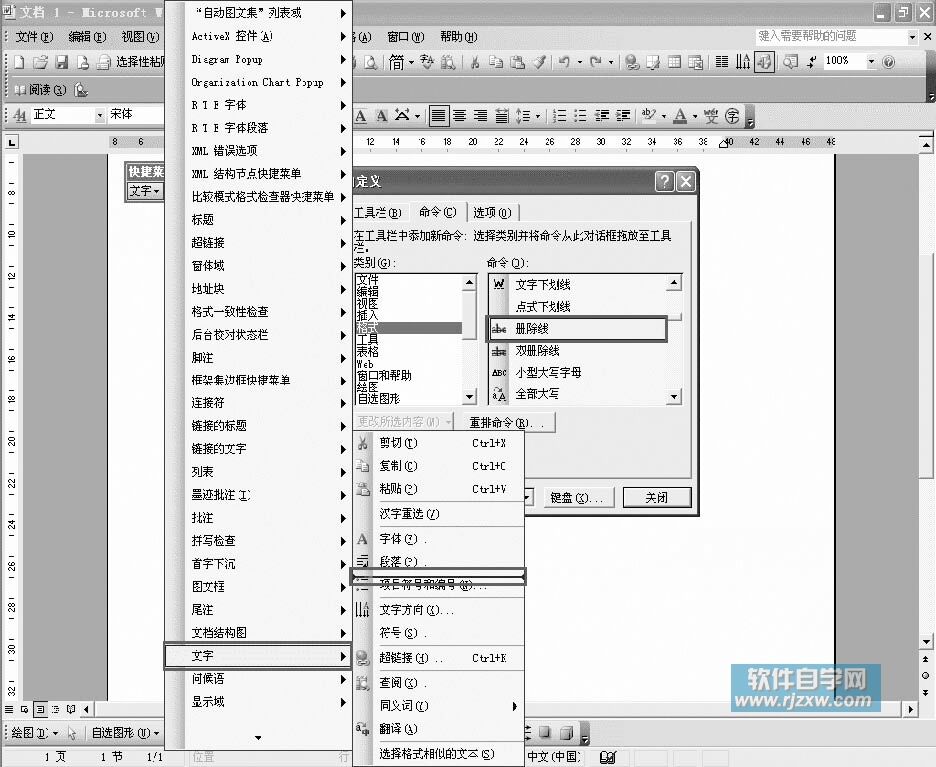The image size is (936, 767).
Task: Click the Center alignment icon
Action: [x=459, y=115]
